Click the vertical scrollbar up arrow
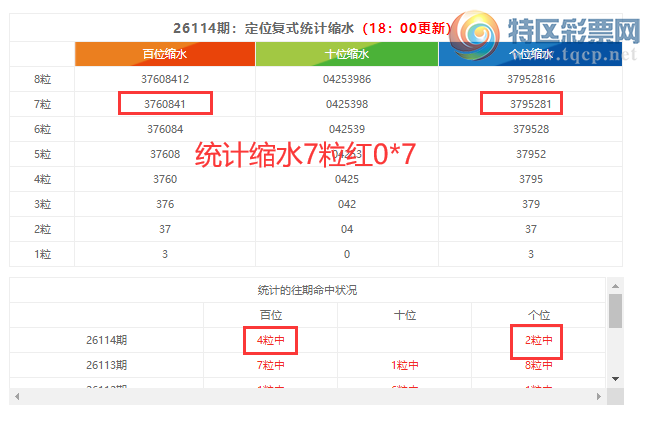 [x=615, y=286]
